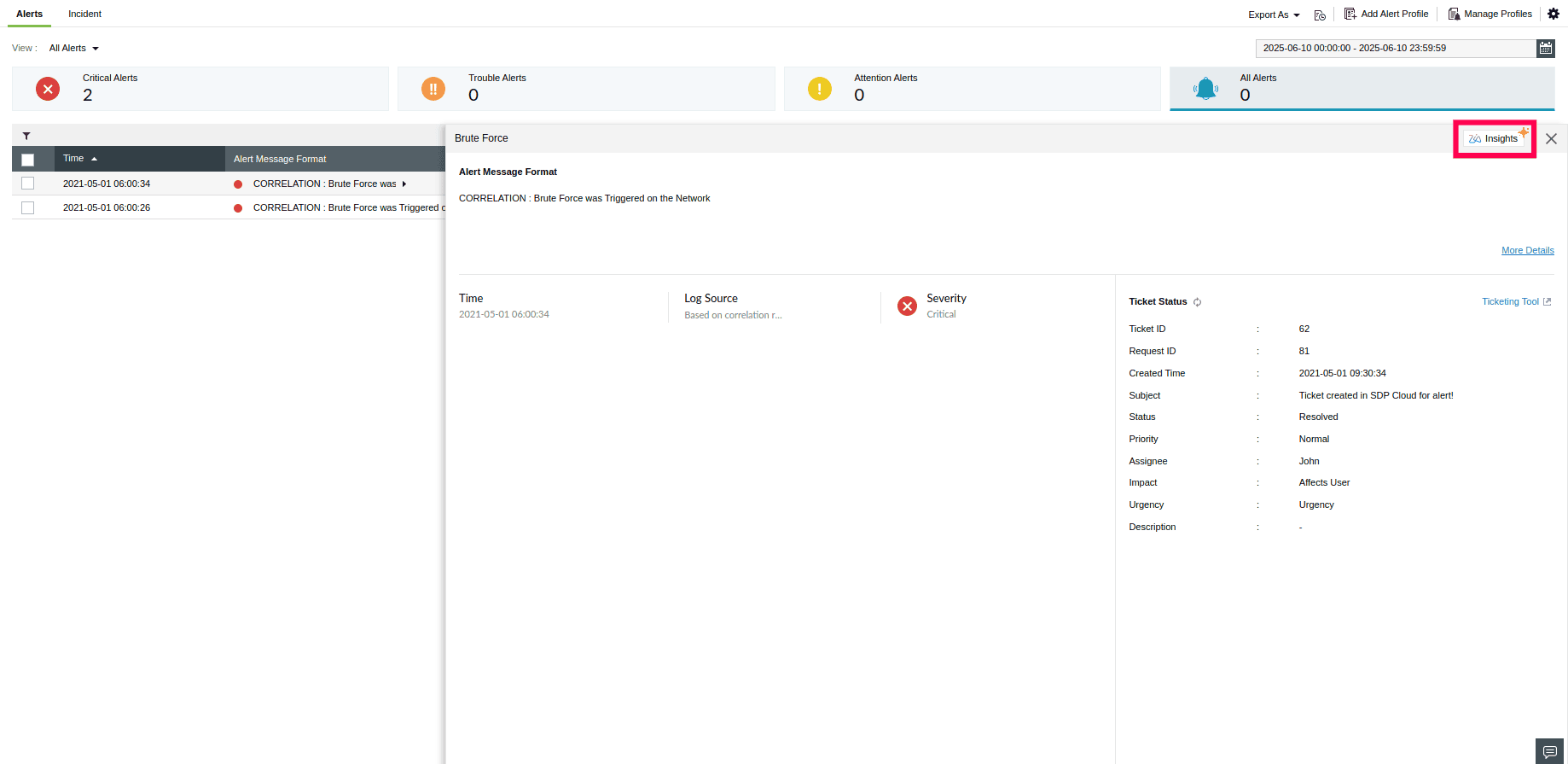Open the Insights panel button

(x=1495, y=138)
